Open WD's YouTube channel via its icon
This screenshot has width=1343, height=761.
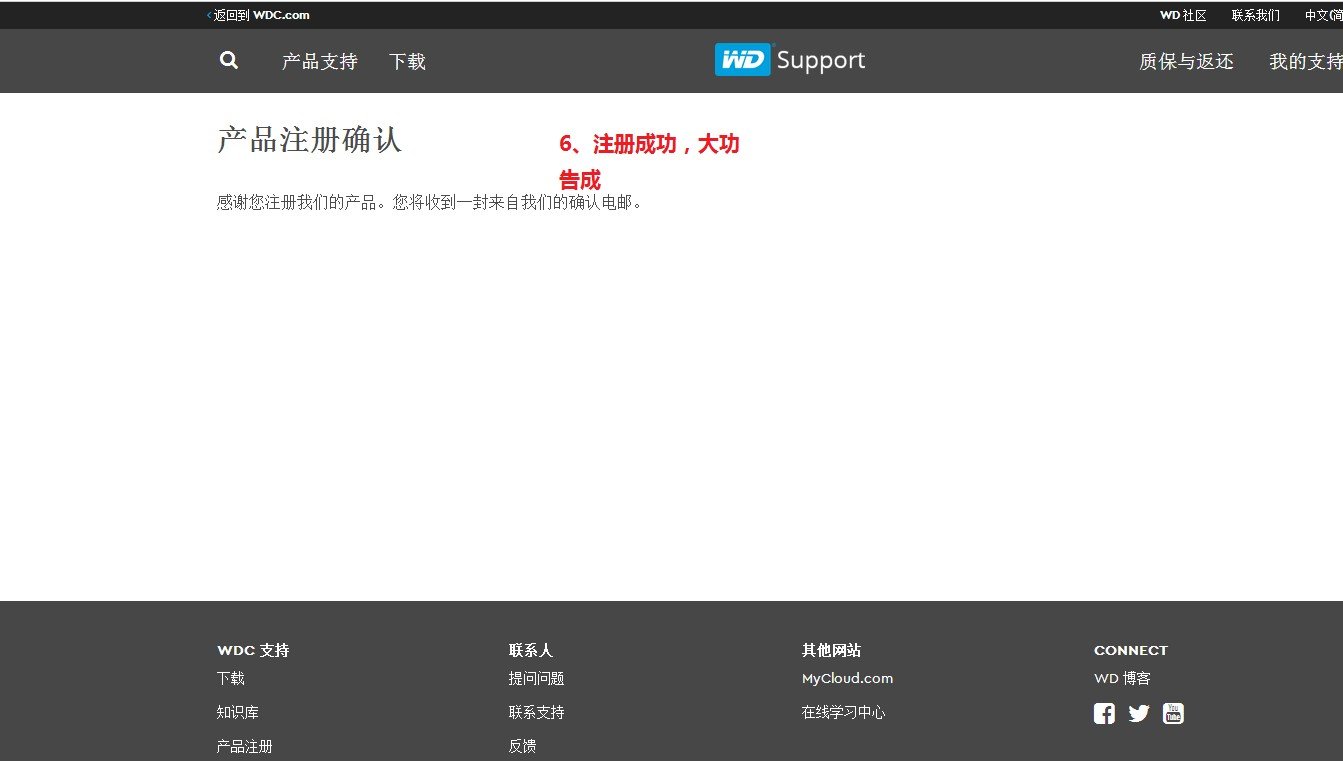(x=1172, y=713)
